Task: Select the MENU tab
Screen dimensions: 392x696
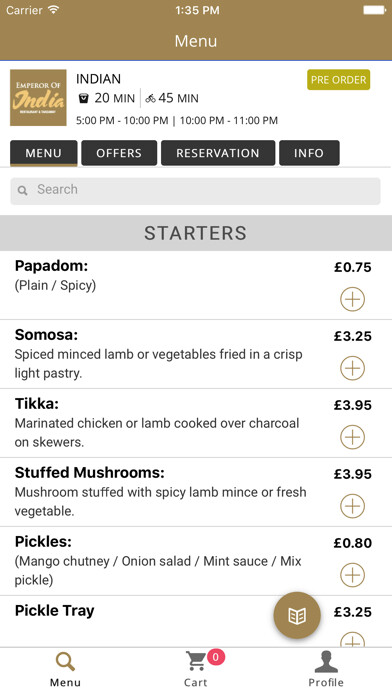Action: coord(44,153)
